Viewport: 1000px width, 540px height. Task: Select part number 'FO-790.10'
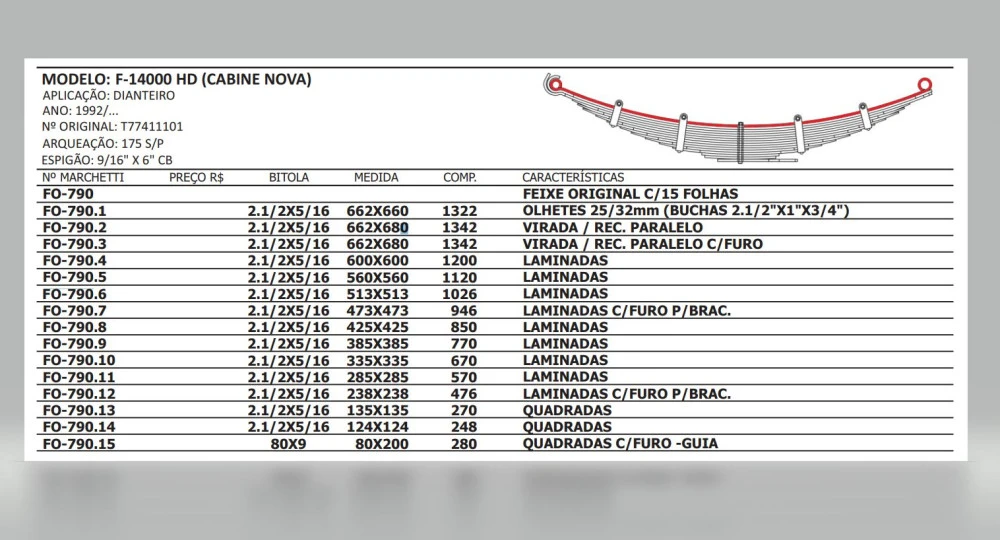tap(79, 360)
